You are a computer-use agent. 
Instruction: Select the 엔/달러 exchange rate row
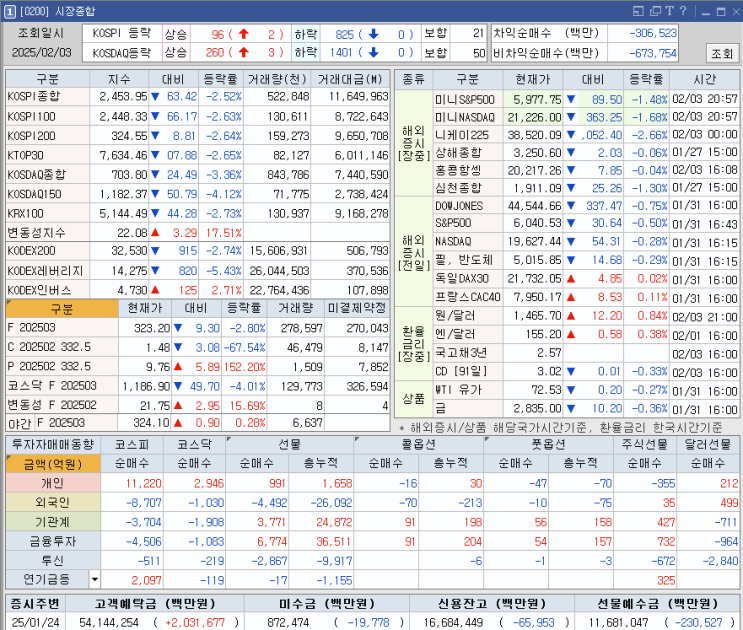click(586, 334)
